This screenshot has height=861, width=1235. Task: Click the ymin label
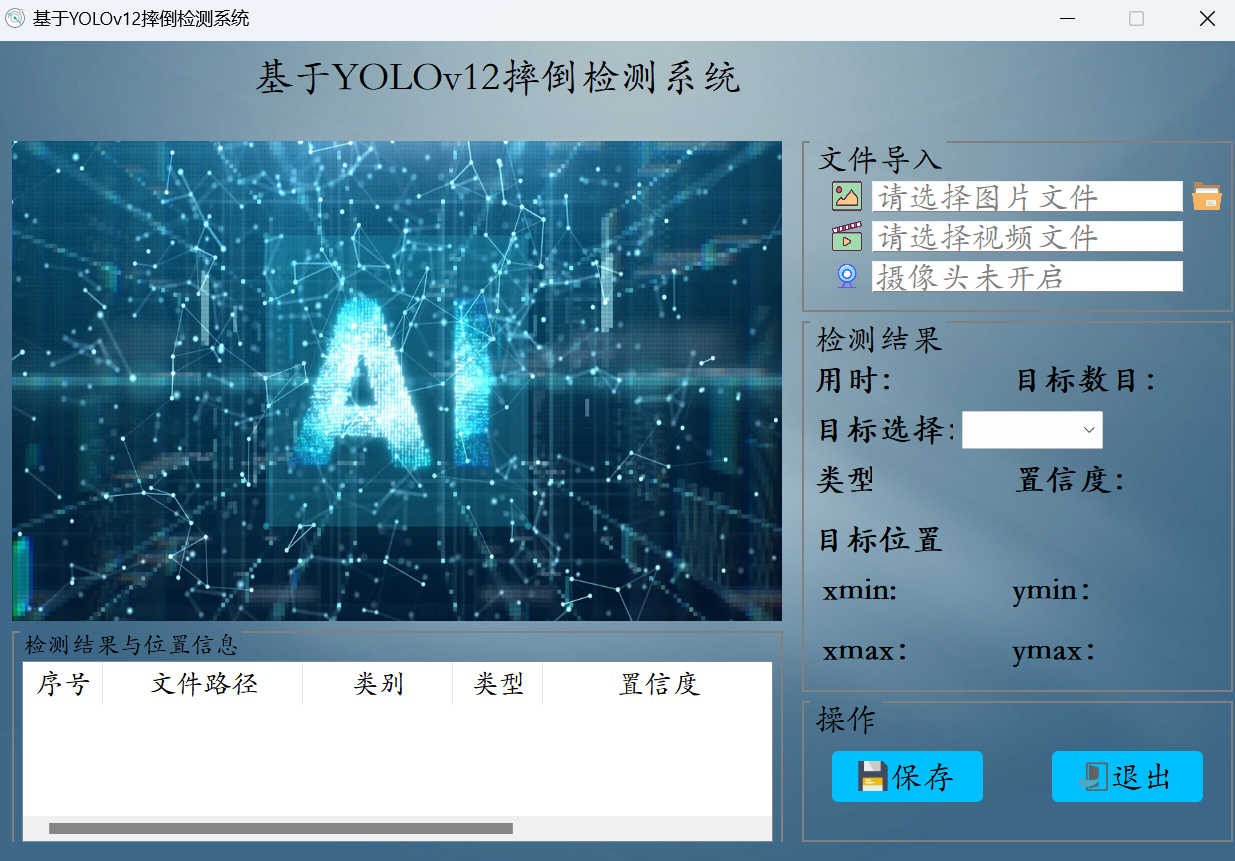1051,591
